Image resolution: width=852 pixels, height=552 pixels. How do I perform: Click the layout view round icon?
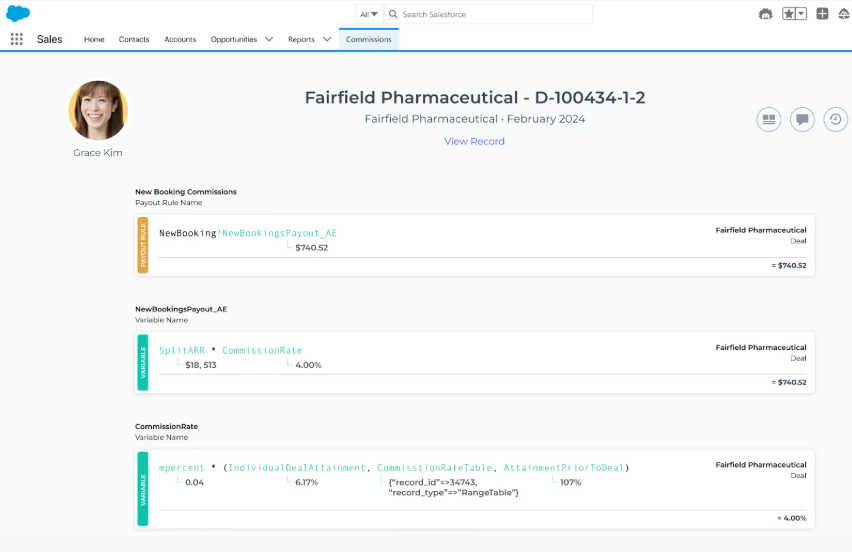[769, 120]
